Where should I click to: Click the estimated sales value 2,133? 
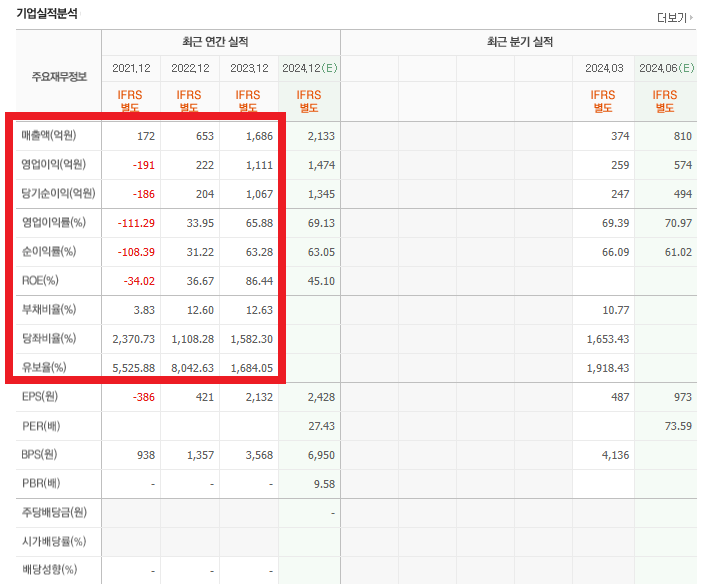(321, 136)
